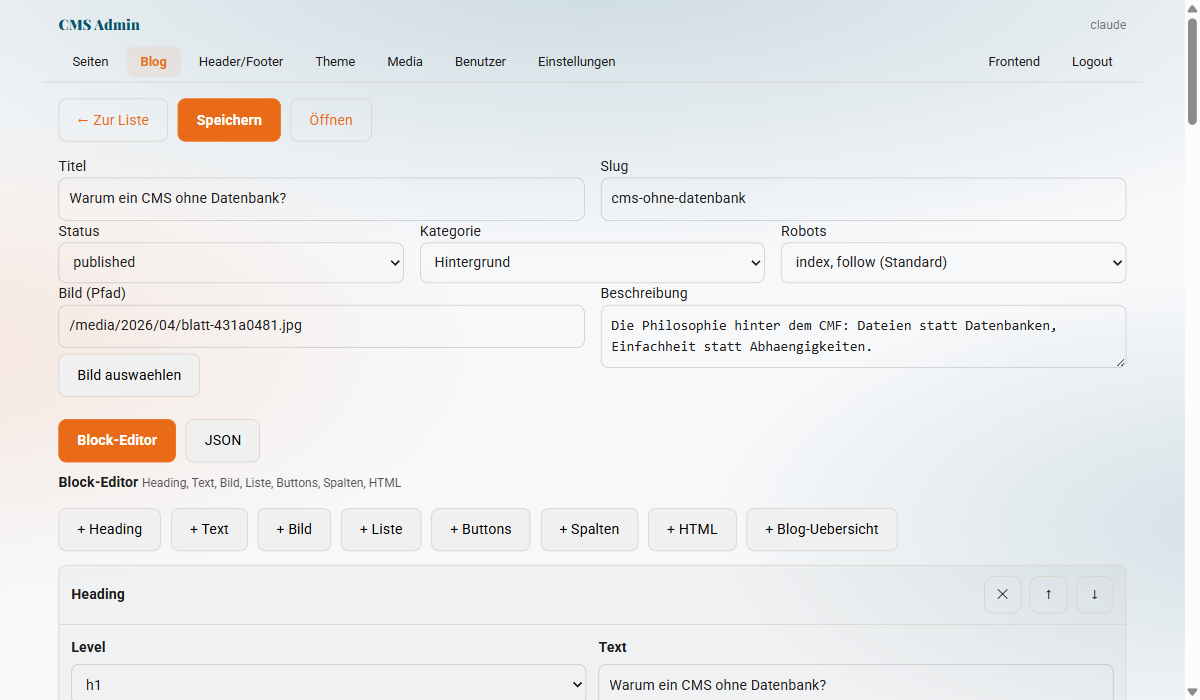Image resolution: width=1200 pixels, height=700 pixels.
Task: Open the Frontend link
Action: coord(1014,61)
